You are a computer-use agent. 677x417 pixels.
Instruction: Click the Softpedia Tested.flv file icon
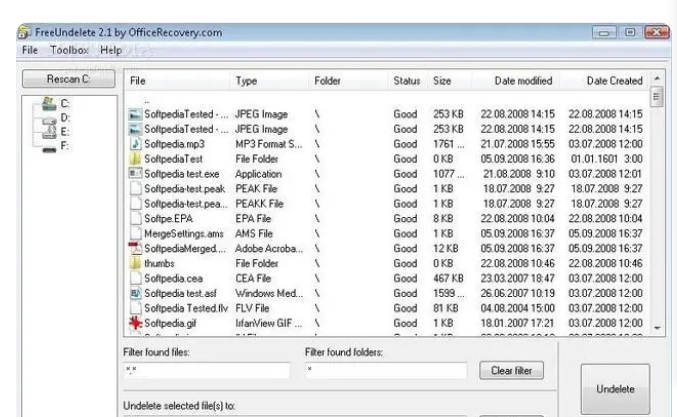point(136,308)
